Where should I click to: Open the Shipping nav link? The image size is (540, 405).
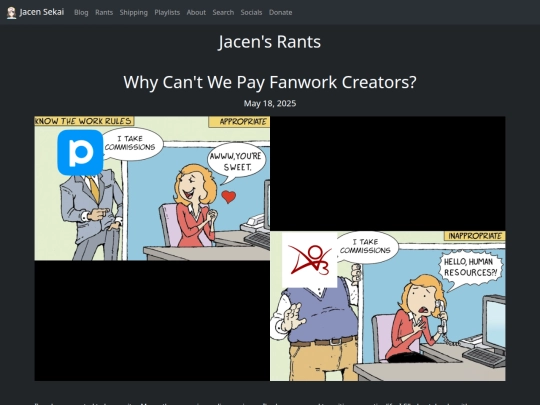point(134,12)
